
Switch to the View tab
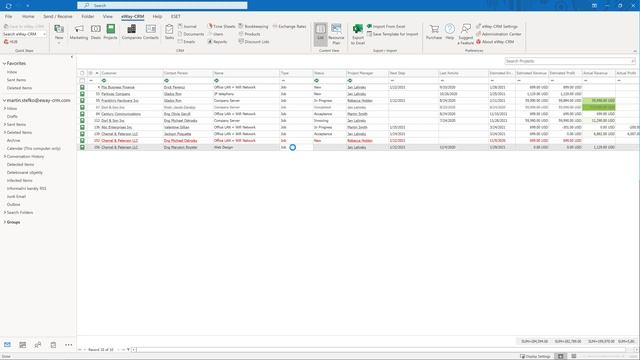pyautogui.click(x=108, y=16)
